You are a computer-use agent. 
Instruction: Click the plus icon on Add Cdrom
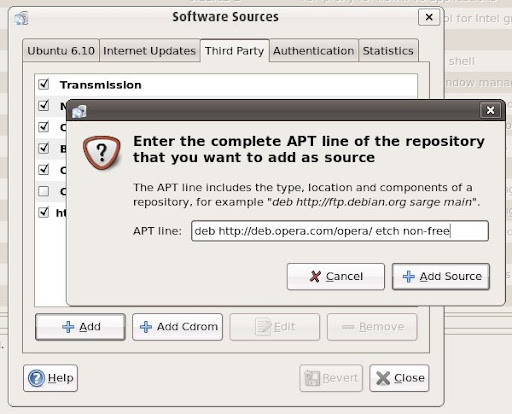click(146, 327)
